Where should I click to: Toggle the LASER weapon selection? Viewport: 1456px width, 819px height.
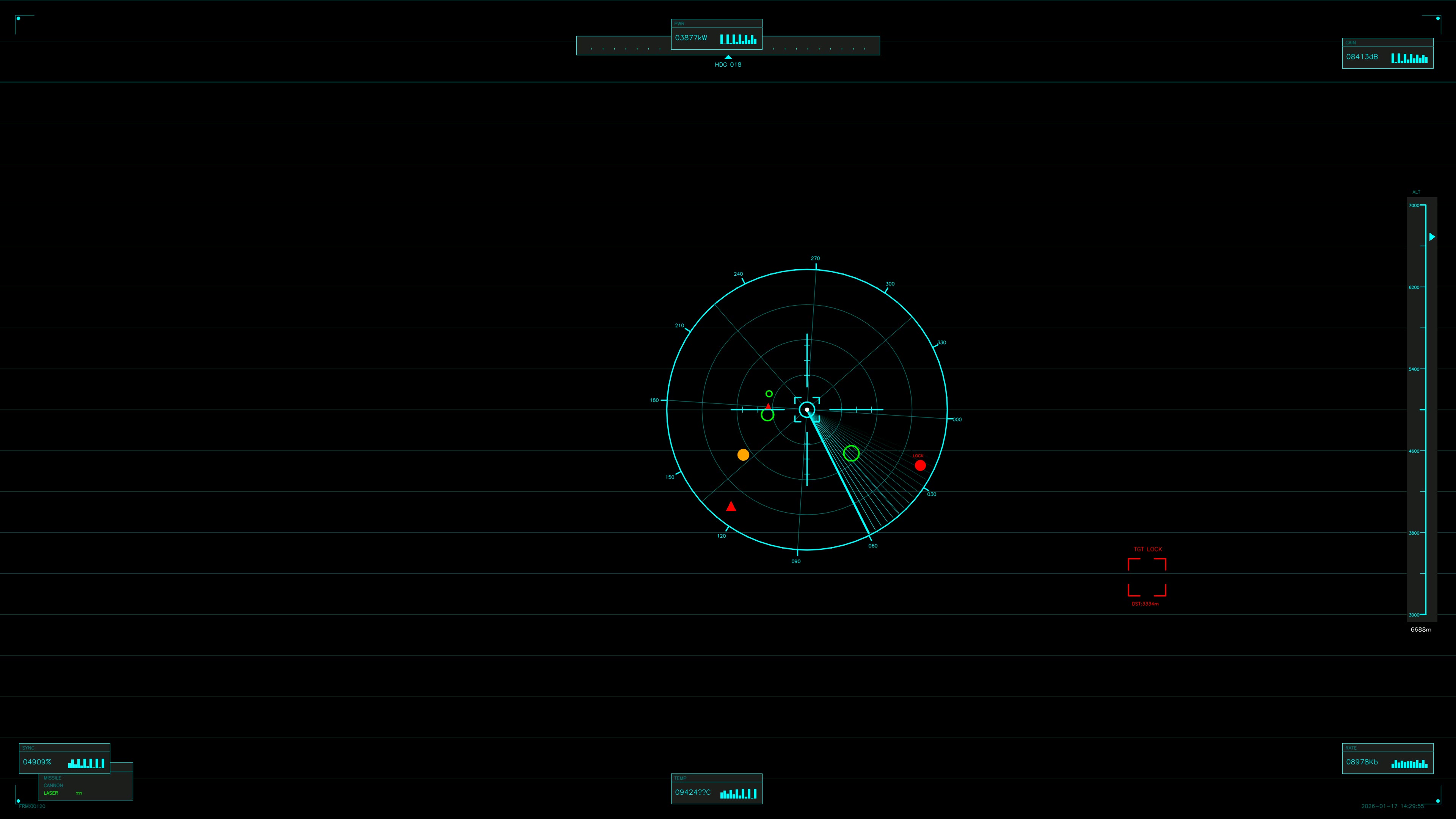click(51, 793)
